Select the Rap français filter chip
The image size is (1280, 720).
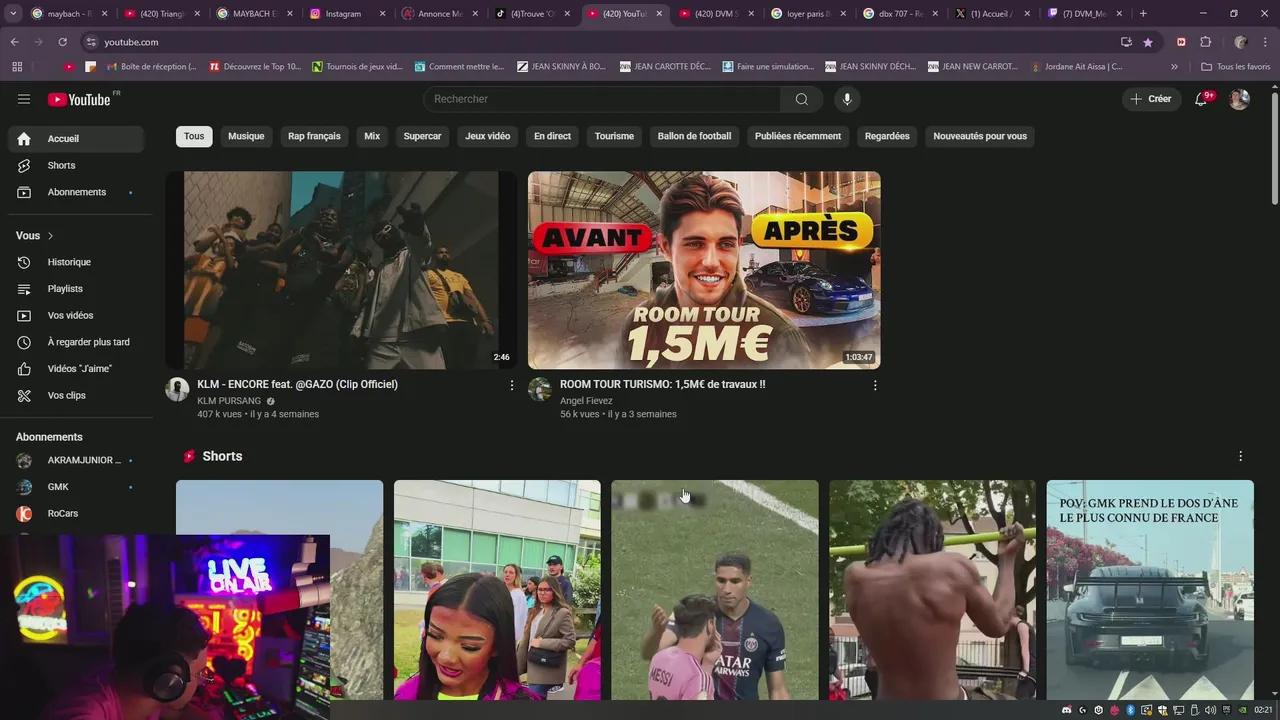click(x=314, y=136)
